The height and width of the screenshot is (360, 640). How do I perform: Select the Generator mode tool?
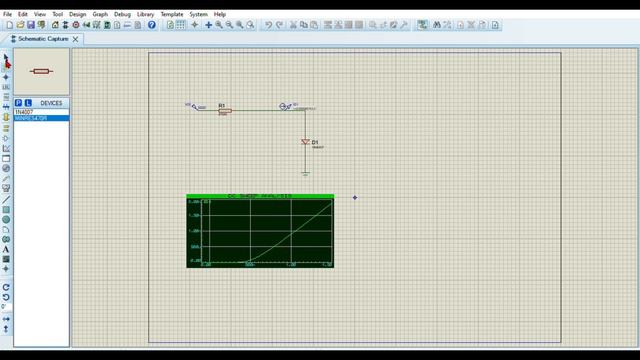tap(6, 168)
